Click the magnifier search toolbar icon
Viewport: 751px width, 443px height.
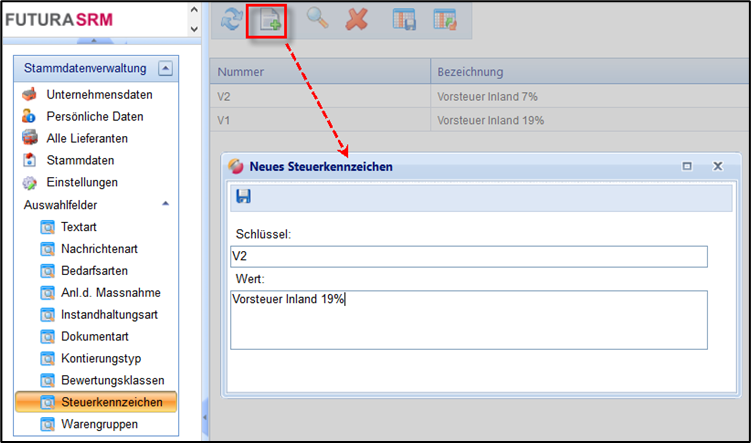point(318,21)
